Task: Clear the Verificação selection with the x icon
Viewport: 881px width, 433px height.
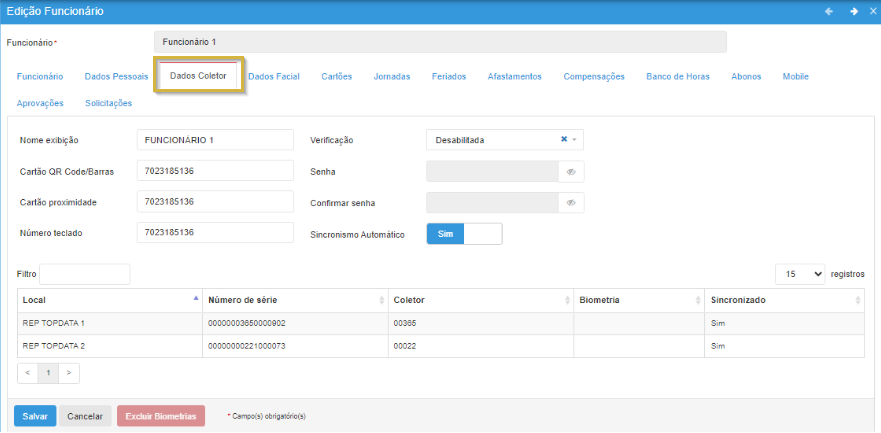Action: coord(564,140)
